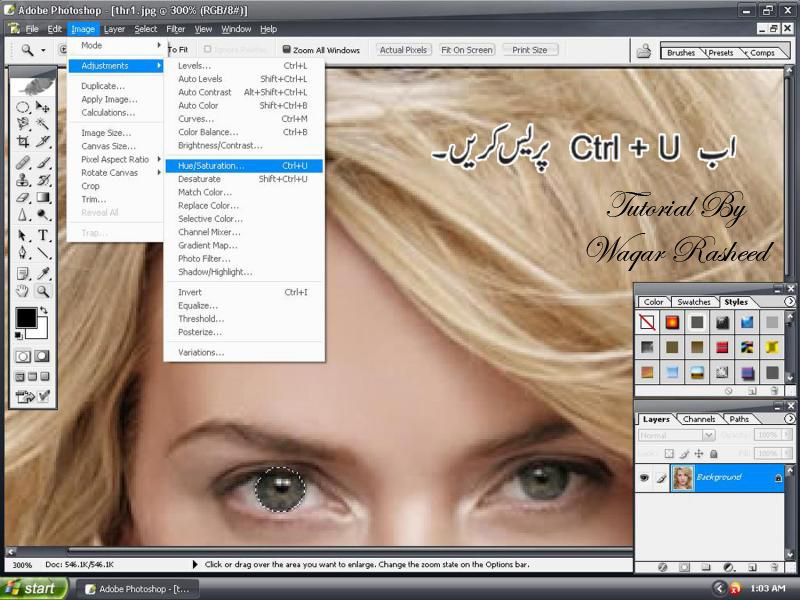Screen dimensions: 800x600
Task: Expand the Pixel Aspect Ratio submenu
Action: pos(115,159)
